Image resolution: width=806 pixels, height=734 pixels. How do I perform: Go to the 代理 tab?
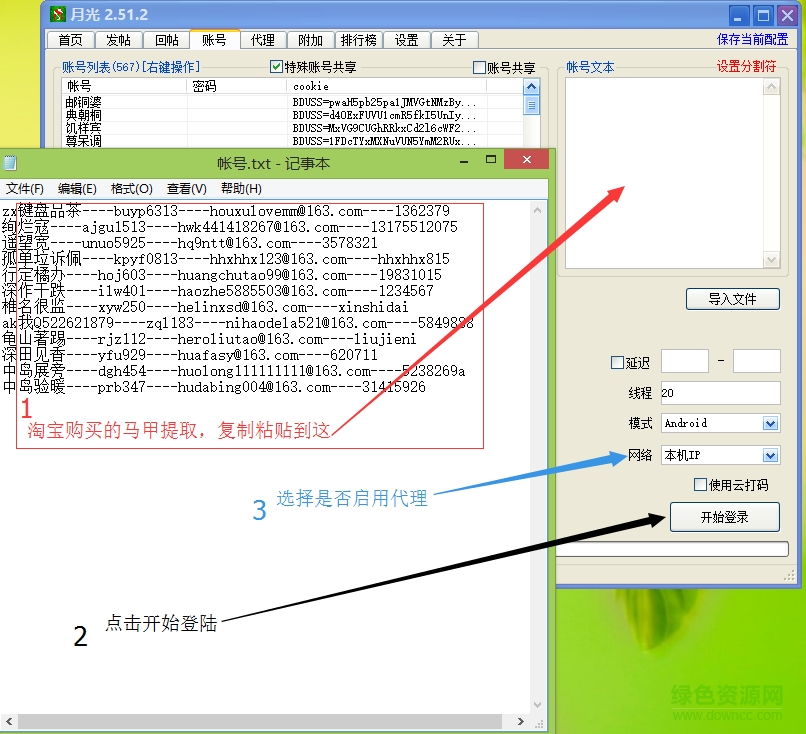pos(263,40)
